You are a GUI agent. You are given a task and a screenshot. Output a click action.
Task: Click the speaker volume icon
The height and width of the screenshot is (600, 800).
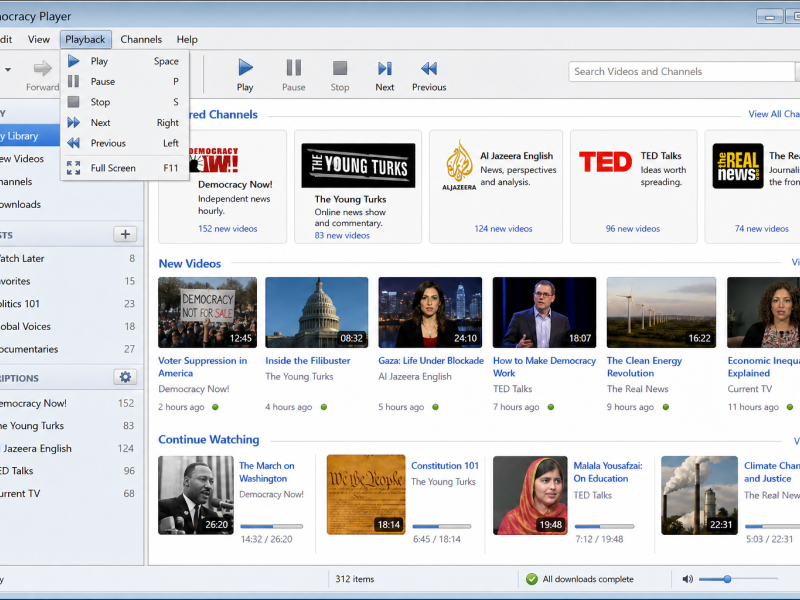pos(687,579)
